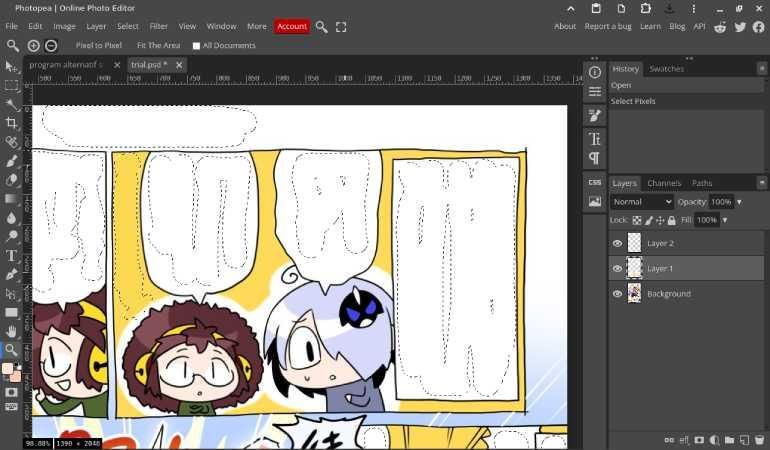This screenshot has height=450, width=770.
Task: Click the red Account button
Action: [292, 26]
